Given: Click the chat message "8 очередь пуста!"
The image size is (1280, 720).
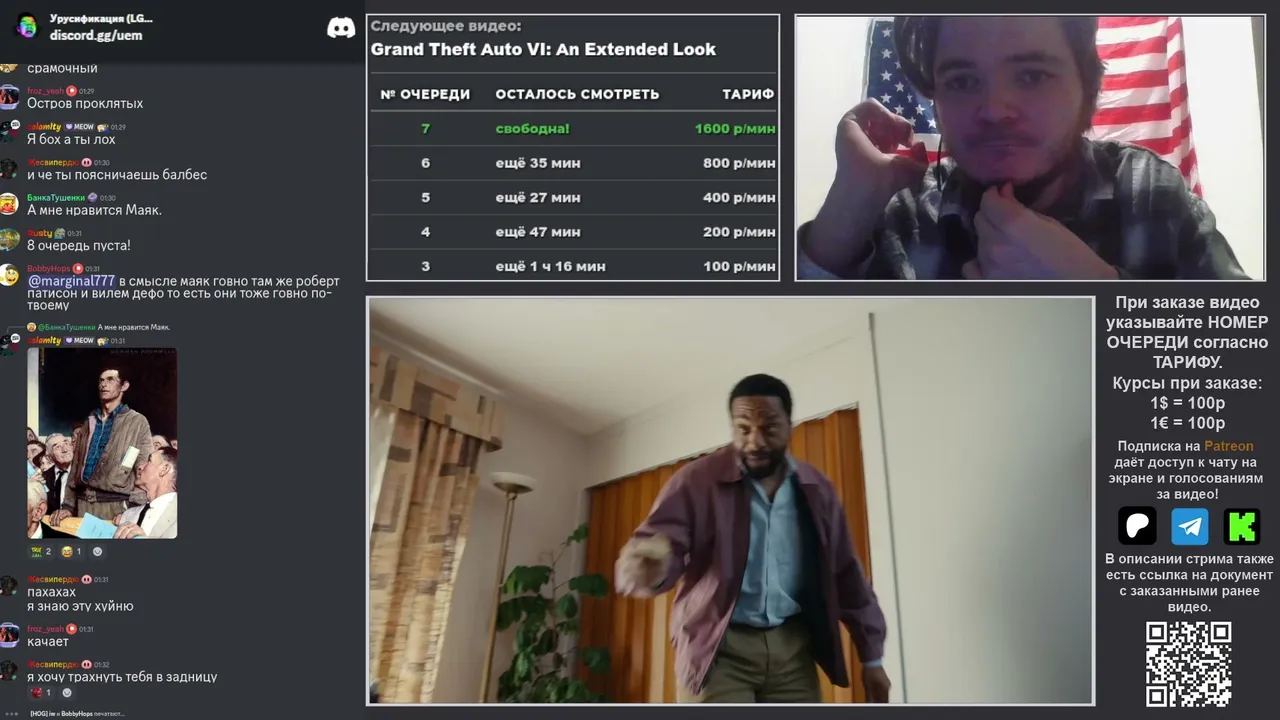Looking at the screenshot, I should point(79,245).
